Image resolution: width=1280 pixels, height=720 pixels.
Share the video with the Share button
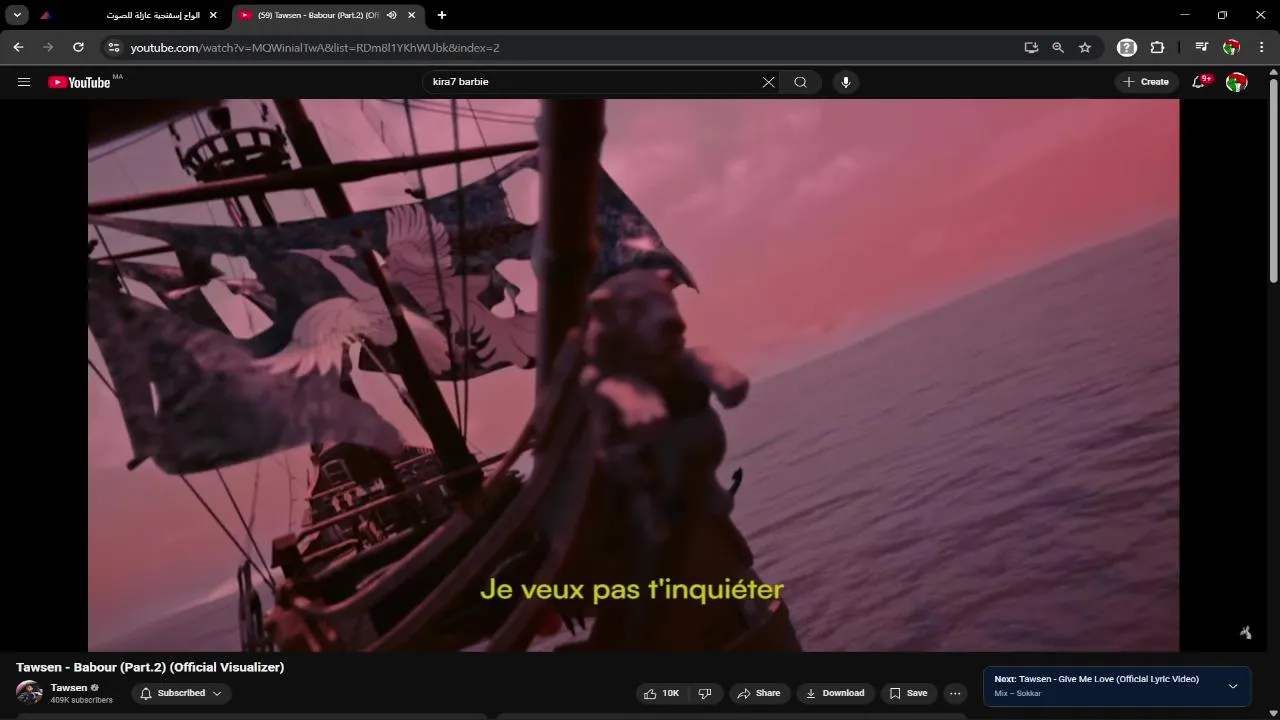coord(758,693)
